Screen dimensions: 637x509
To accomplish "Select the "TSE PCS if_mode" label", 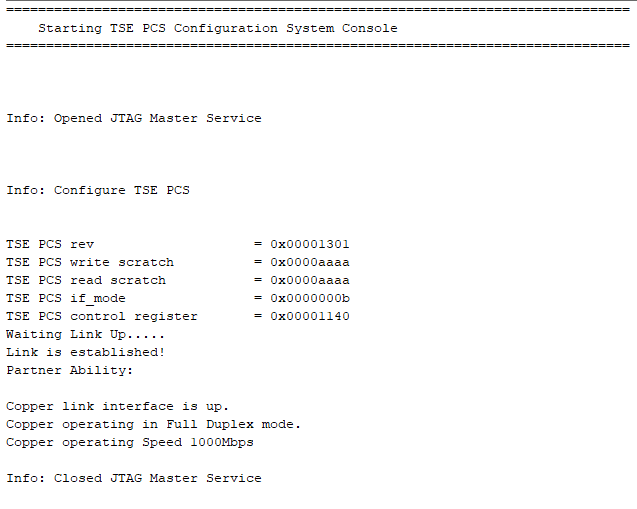I will [x=66, y=298].
